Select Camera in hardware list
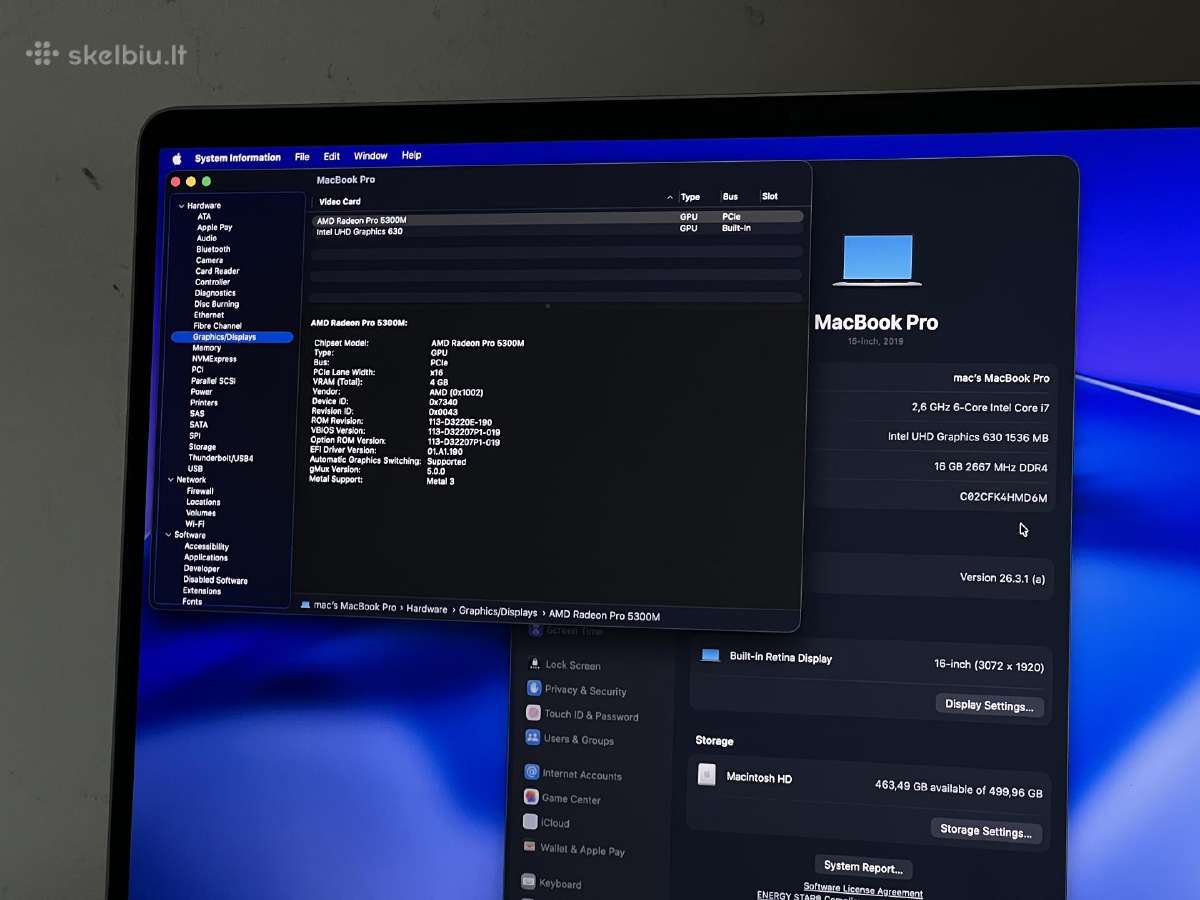This screenshot has height=900, width=1200. click(x=209, y=260)
